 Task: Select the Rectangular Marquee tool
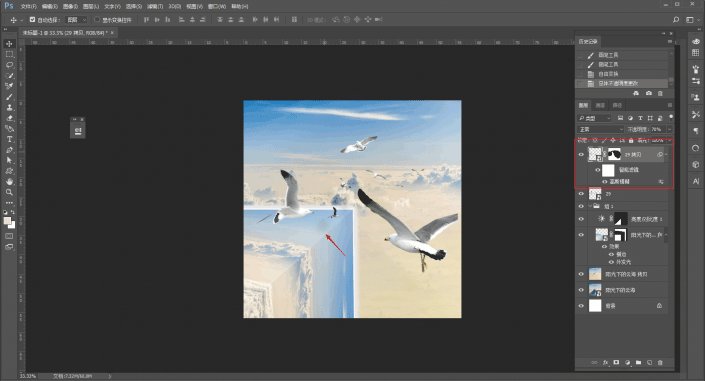9,54
